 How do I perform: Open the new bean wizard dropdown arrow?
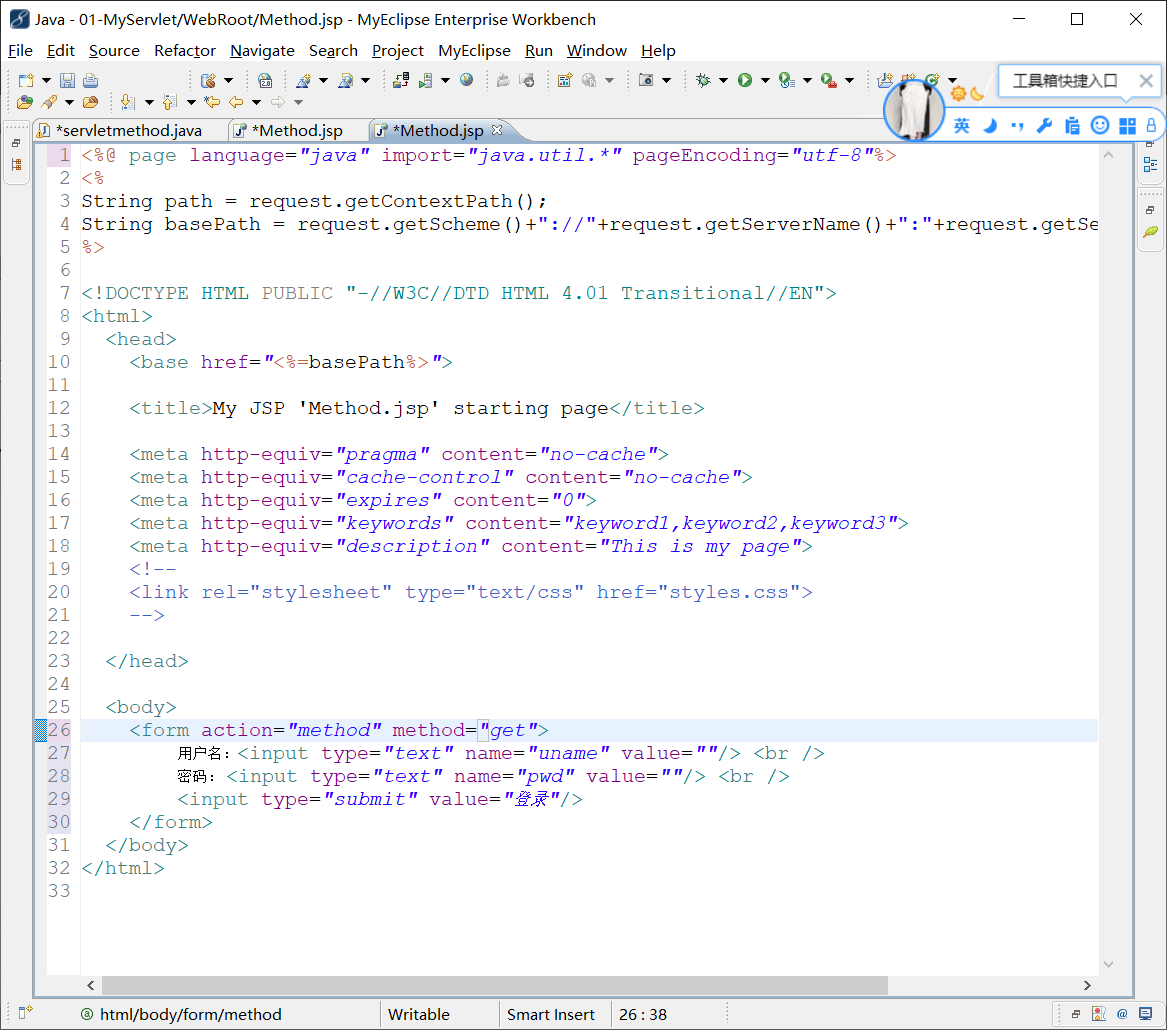pyautogui.click(x=228, y=80)
